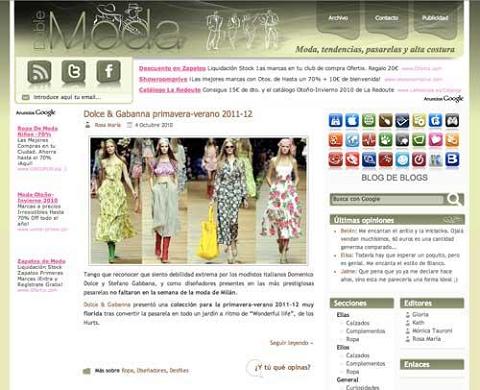480x390 pixels.
Task: Open Belén's comment in Últimas opiniones
Action: (x=402, y=239)
